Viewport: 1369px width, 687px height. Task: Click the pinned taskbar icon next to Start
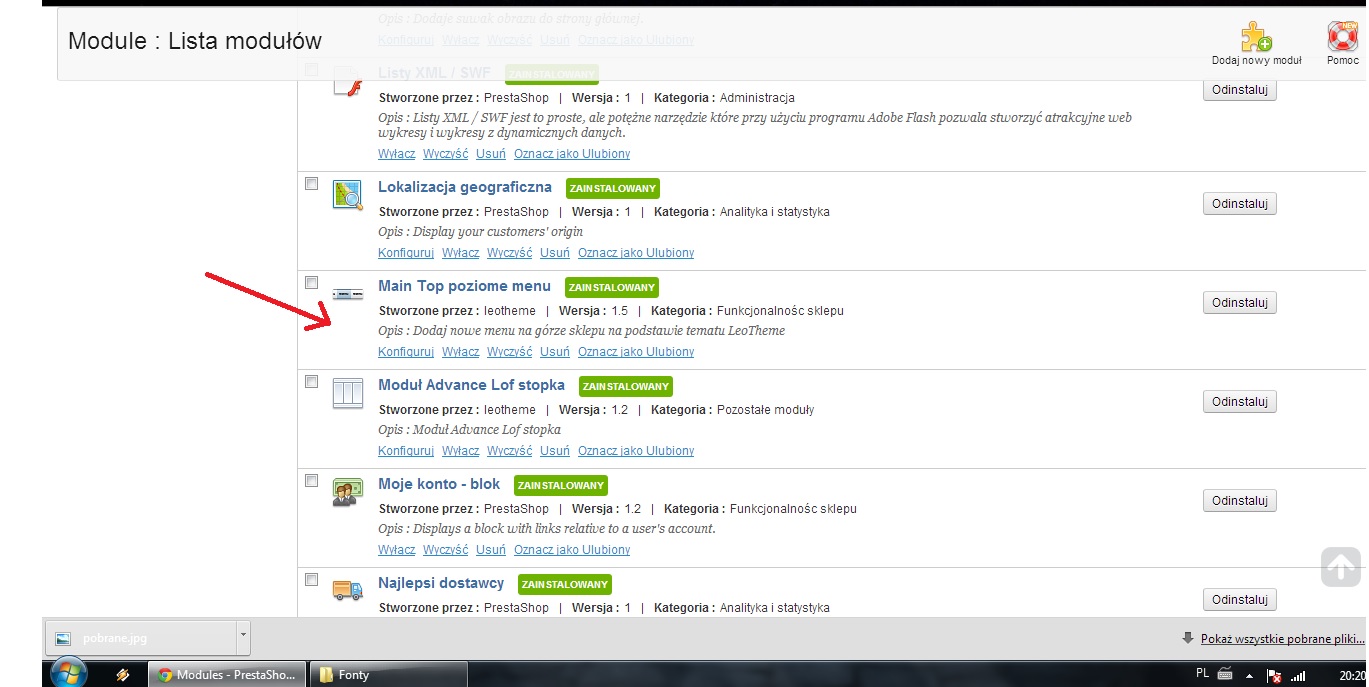pos(123,675)
